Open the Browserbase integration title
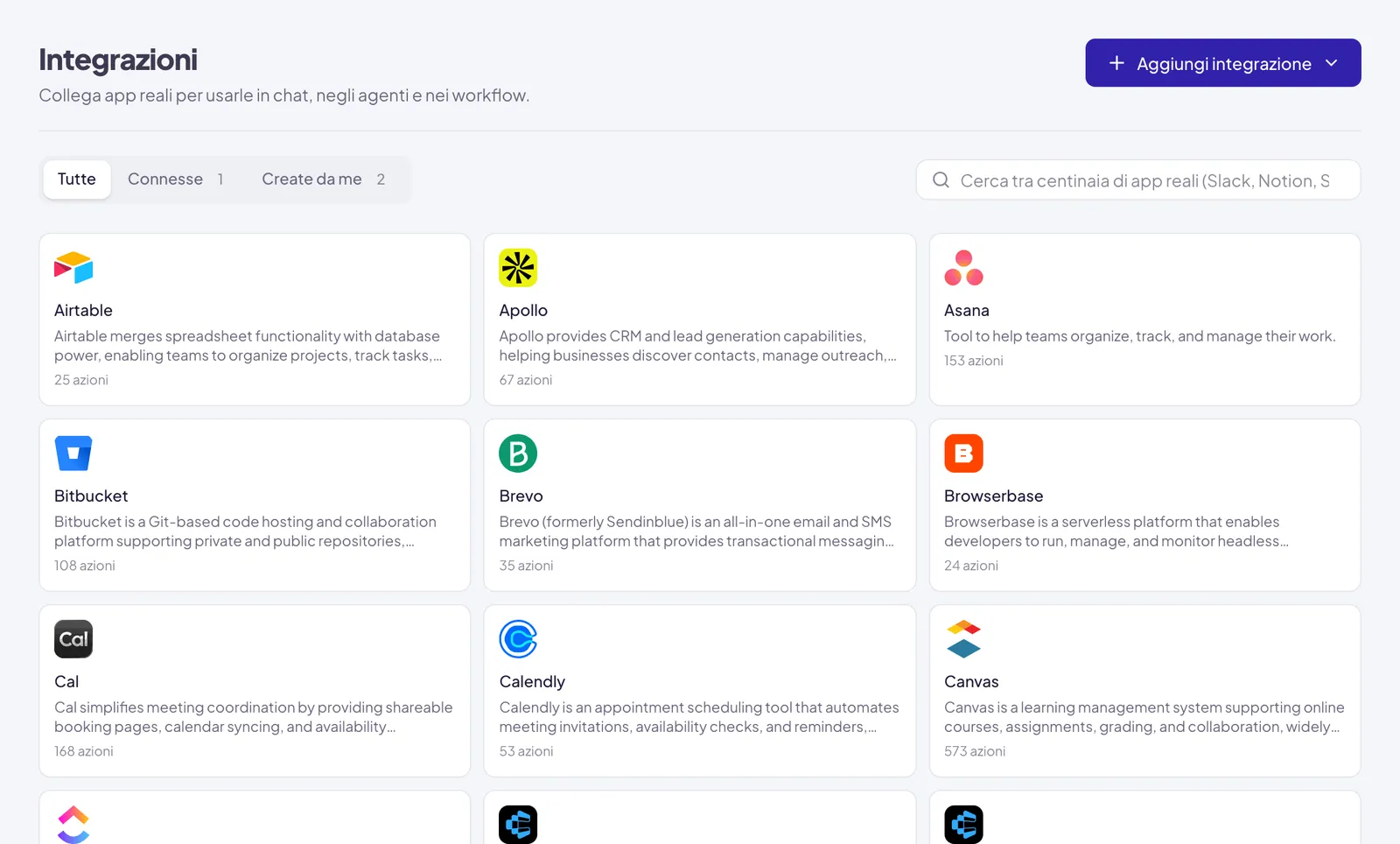 (994, 496)
